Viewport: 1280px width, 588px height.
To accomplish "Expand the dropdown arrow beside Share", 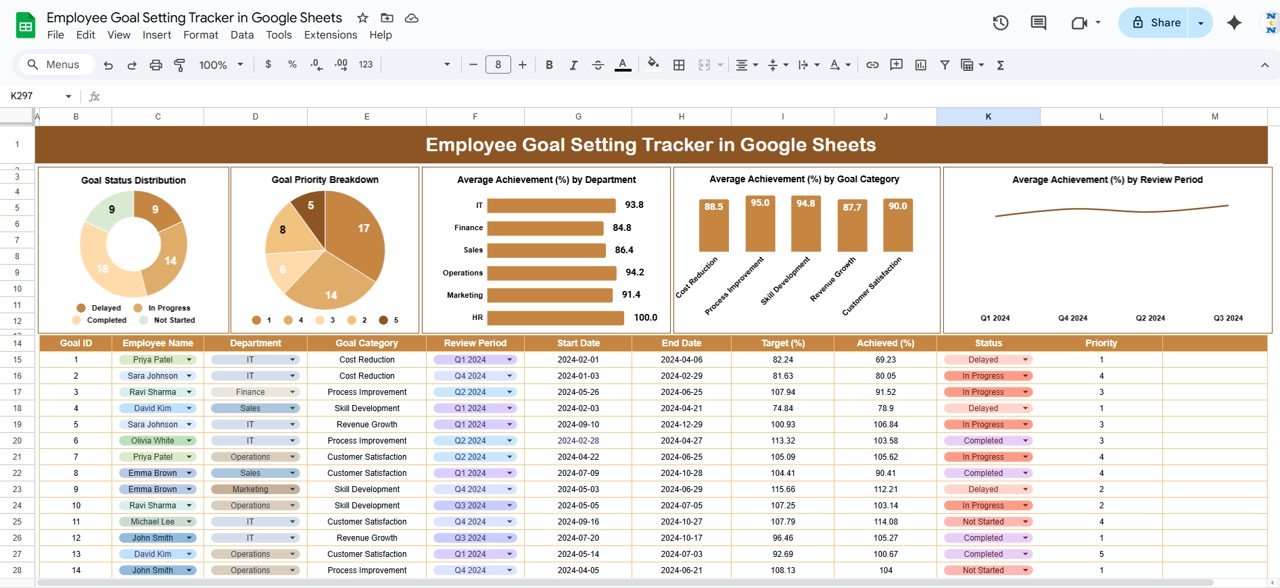I will tap(1200, 23).
